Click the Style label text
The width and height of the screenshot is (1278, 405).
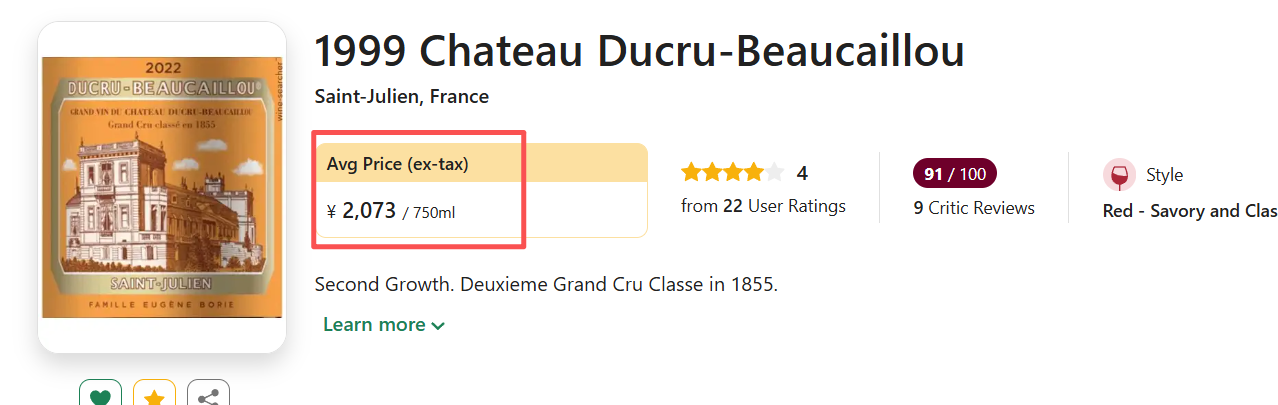[1164, 175]
